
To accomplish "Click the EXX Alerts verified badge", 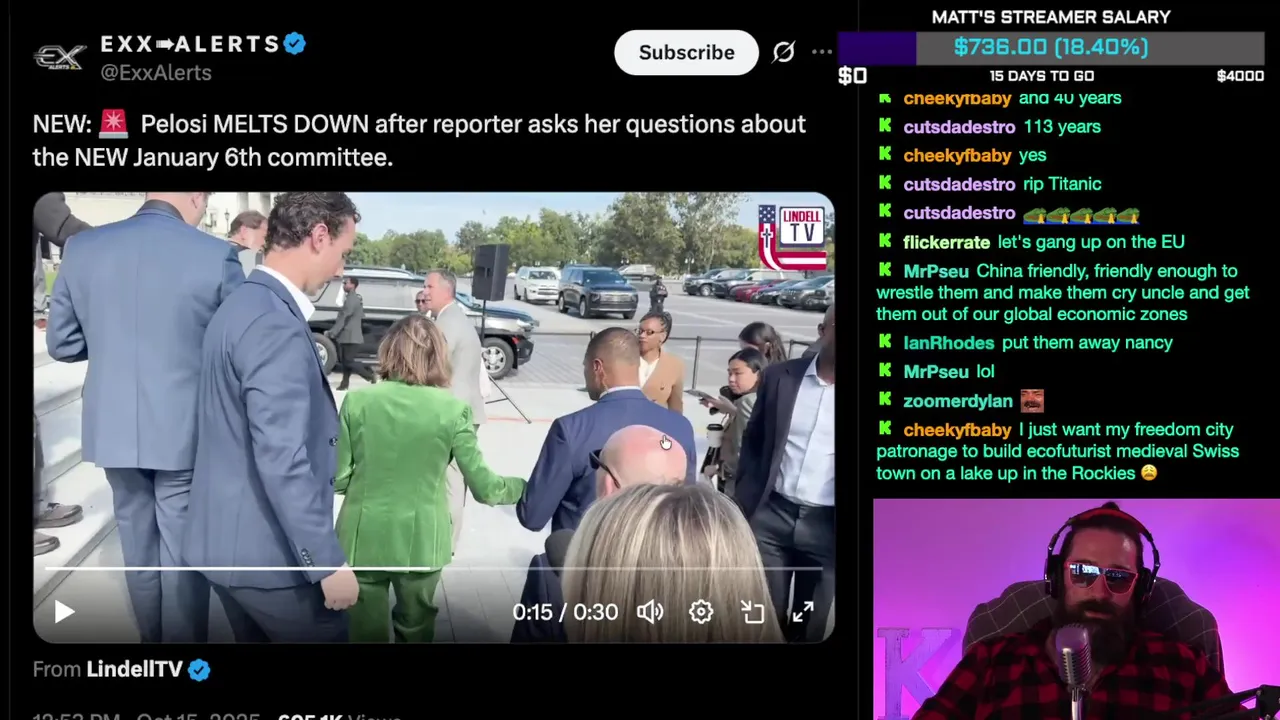I will click(x=294, y=44).
